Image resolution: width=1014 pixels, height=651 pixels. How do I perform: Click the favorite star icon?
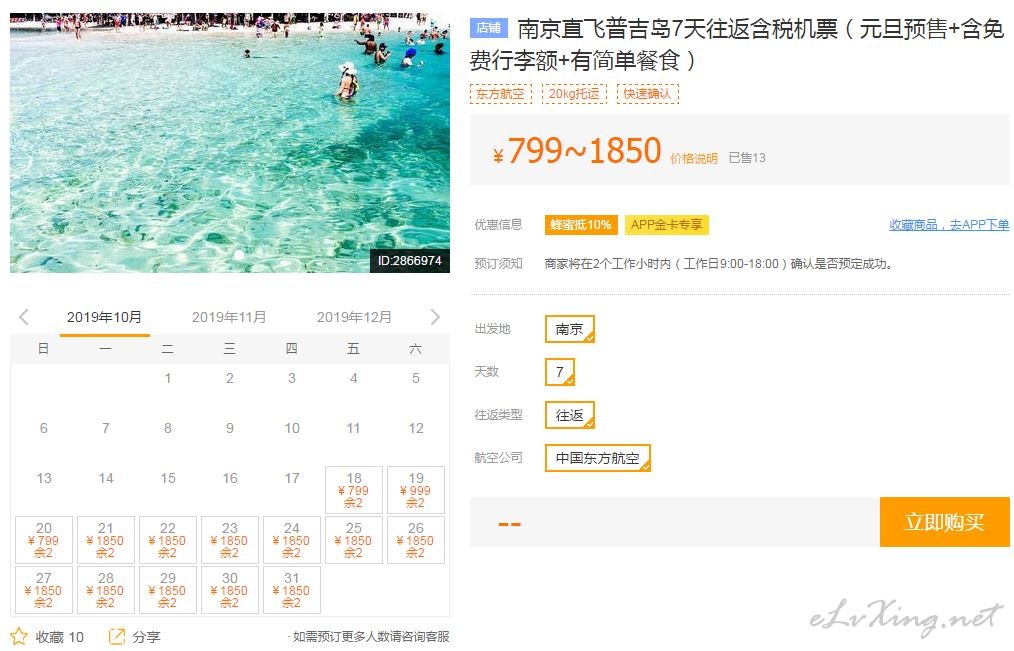(x=19, y=636)
